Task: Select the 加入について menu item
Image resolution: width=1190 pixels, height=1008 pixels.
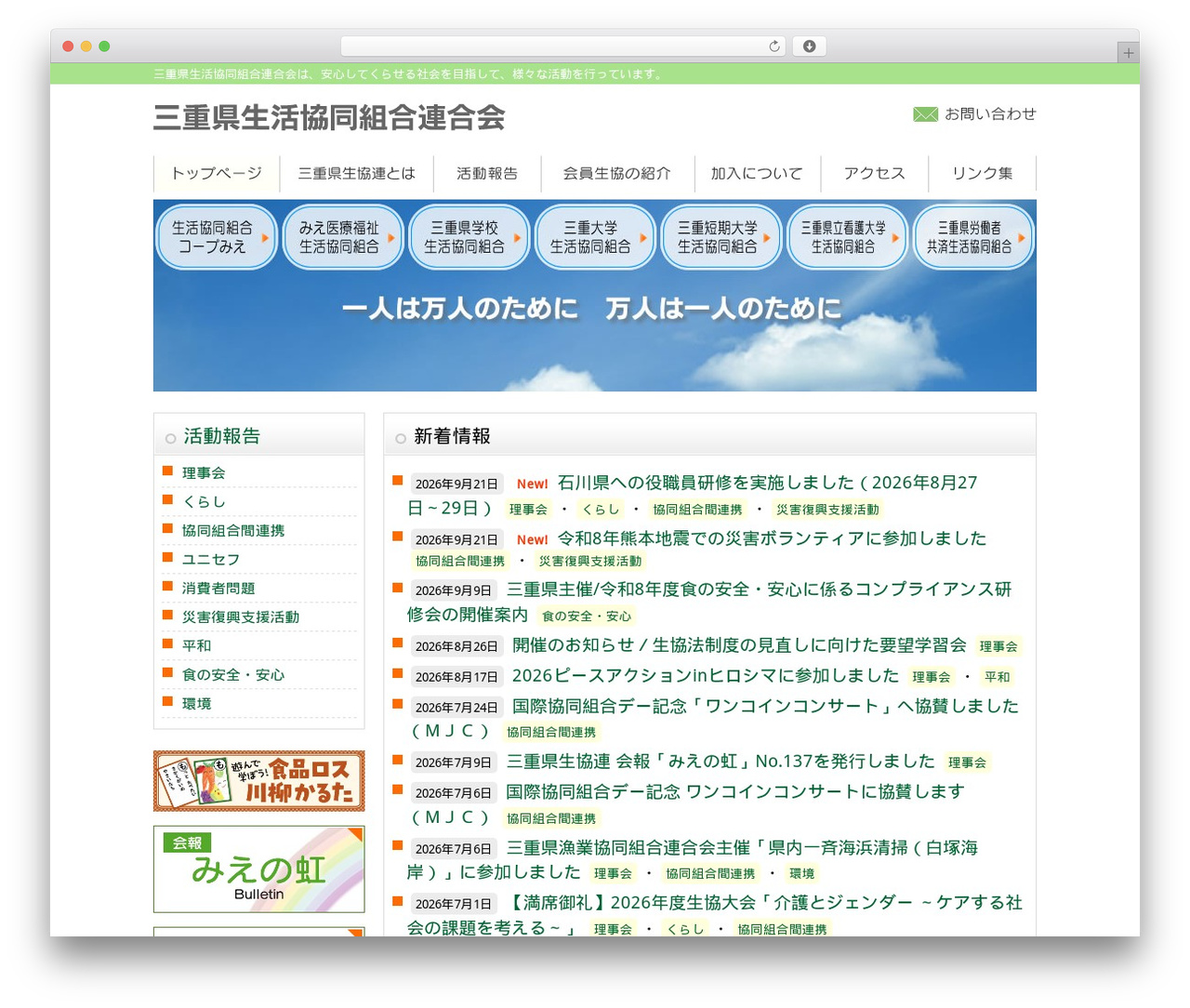Action: (757, 174)
